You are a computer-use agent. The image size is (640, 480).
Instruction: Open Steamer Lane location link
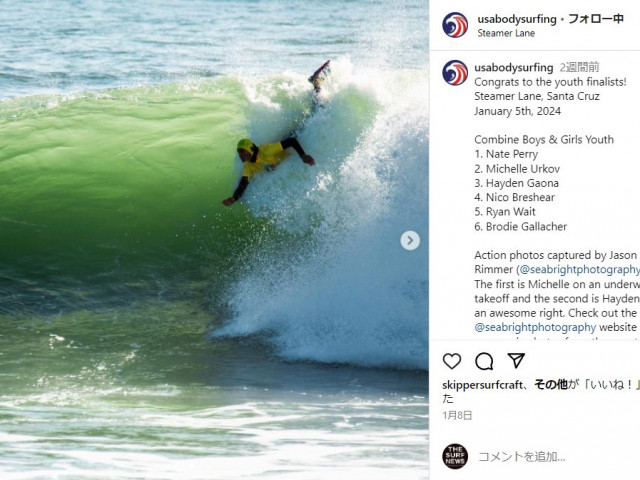506,33
